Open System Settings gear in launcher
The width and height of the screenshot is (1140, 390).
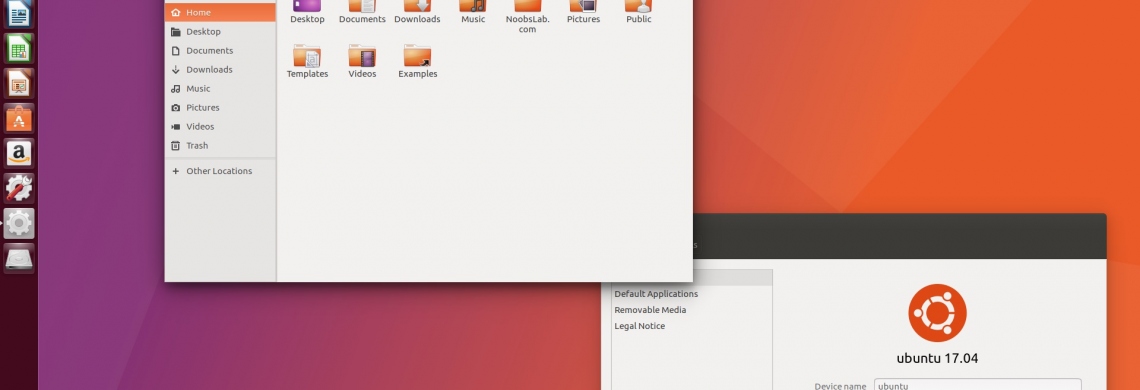(19, 223)
